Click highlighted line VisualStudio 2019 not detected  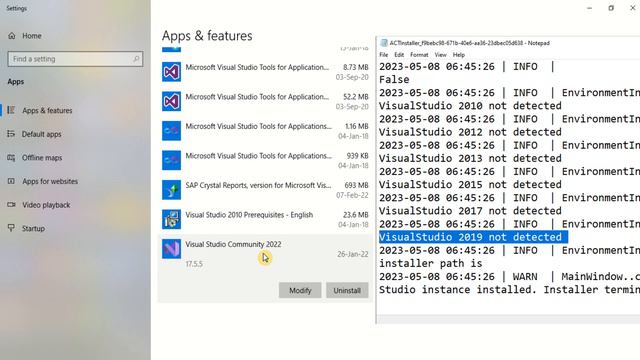473,237
